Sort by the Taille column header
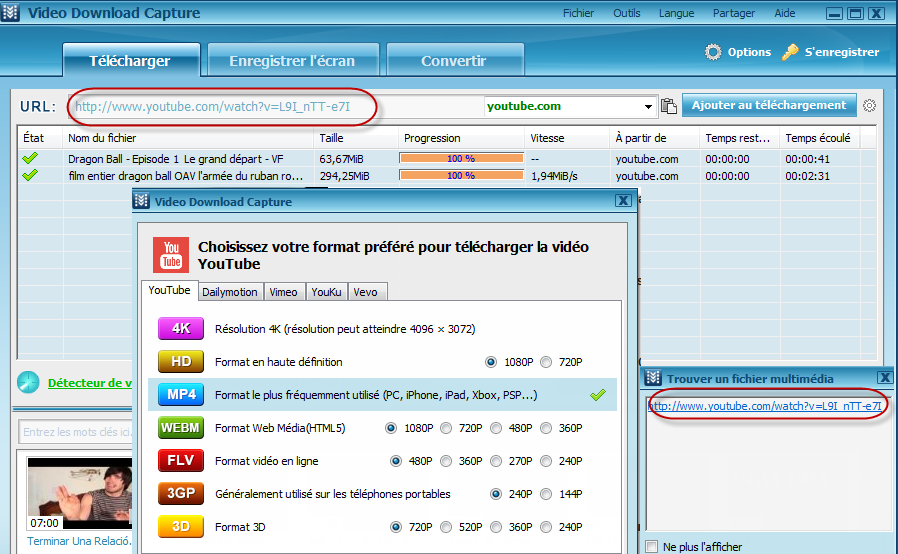This screenshot has height=554, width=898. click(356, 138)
